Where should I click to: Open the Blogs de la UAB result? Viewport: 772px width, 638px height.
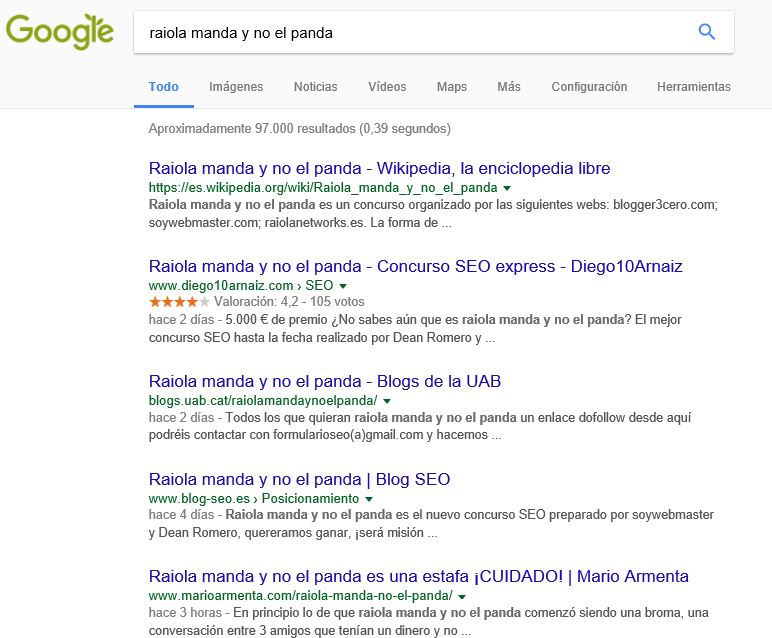(325, 381)
